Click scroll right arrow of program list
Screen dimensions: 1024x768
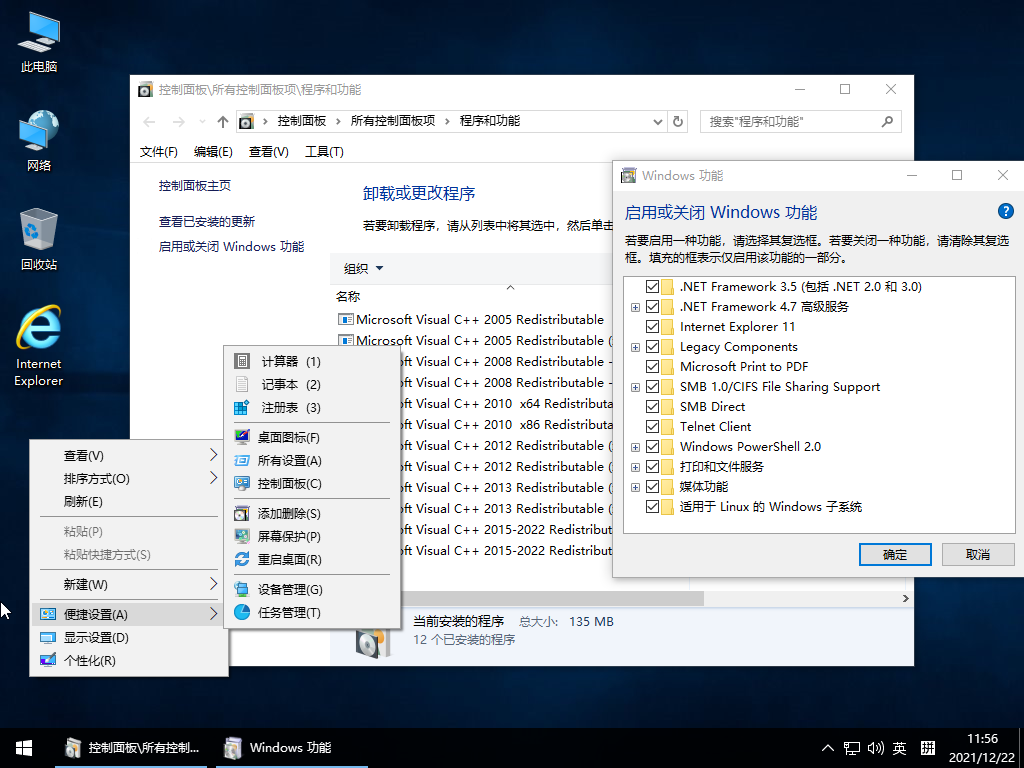tap(905, 598)
